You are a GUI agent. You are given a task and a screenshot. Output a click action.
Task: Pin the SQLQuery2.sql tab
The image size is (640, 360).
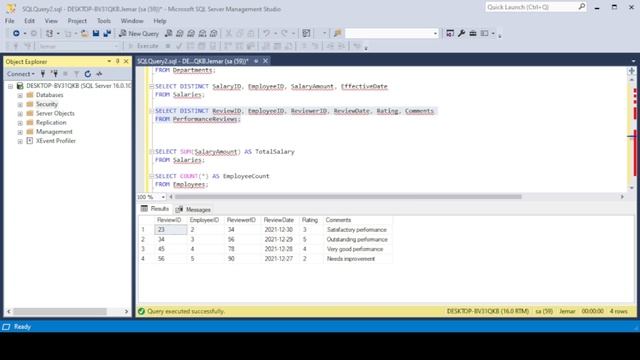(x=256, y=61)
